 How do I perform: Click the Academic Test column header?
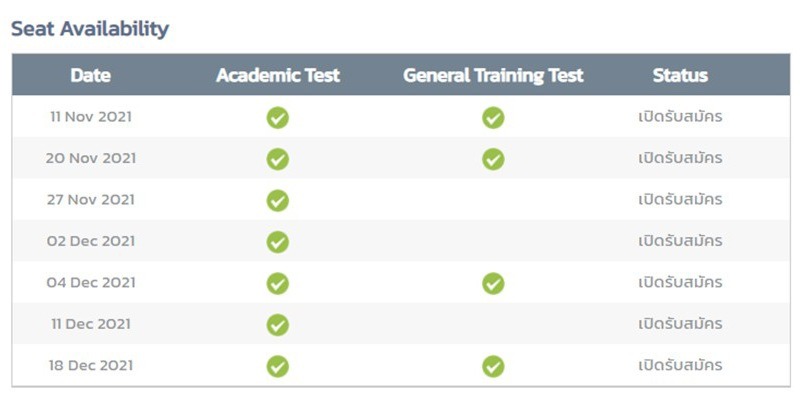click(x=278, y=76)
